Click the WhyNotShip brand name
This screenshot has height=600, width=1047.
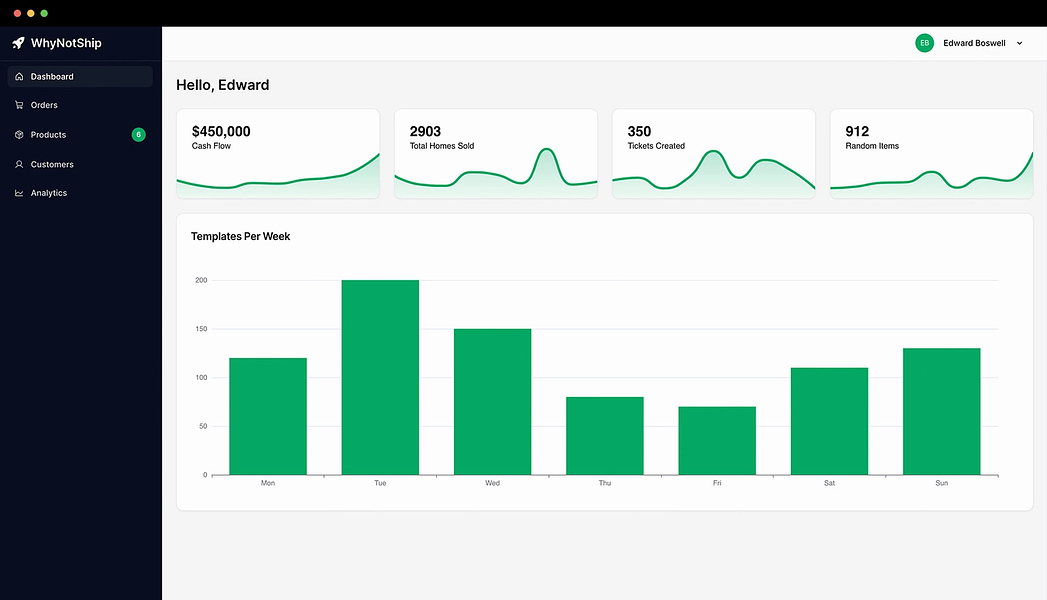point(66,43)
